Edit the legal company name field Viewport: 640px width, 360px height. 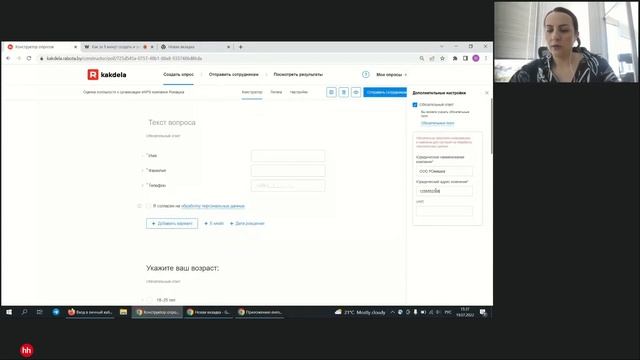point(444,171)
